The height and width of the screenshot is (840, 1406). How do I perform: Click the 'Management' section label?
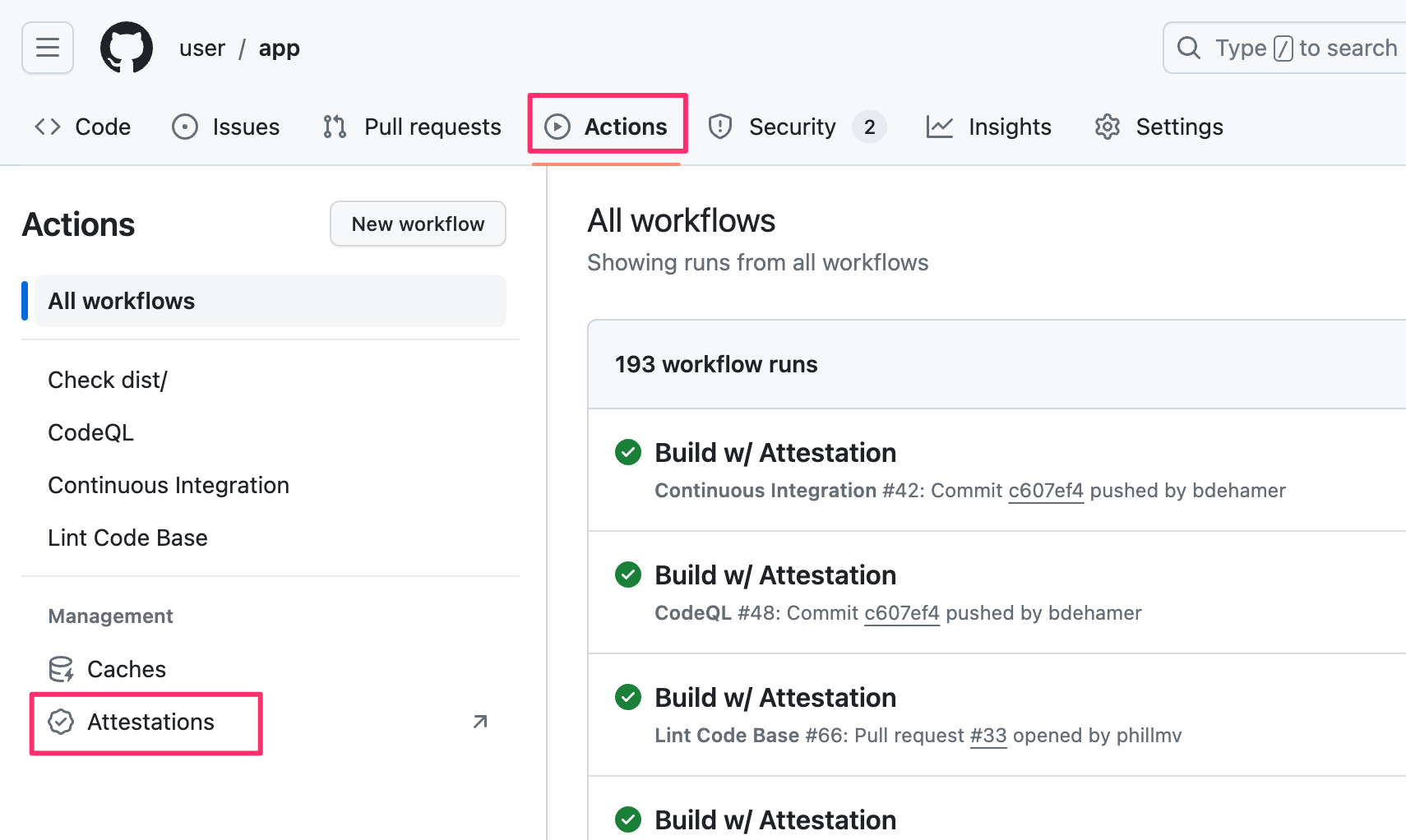(111, 616)
